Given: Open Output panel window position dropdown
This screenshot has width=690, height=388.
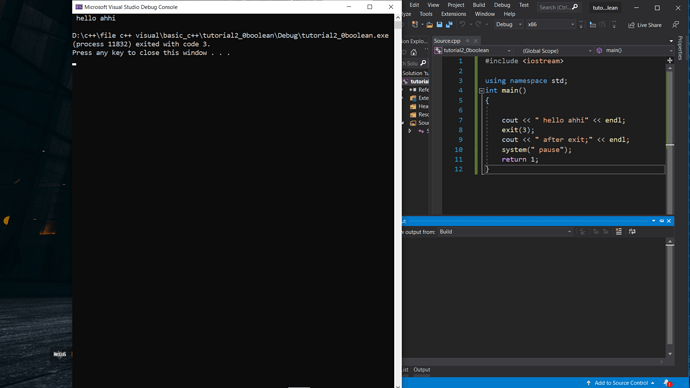Looking at the screenshot, I should (x=653, y=221).
